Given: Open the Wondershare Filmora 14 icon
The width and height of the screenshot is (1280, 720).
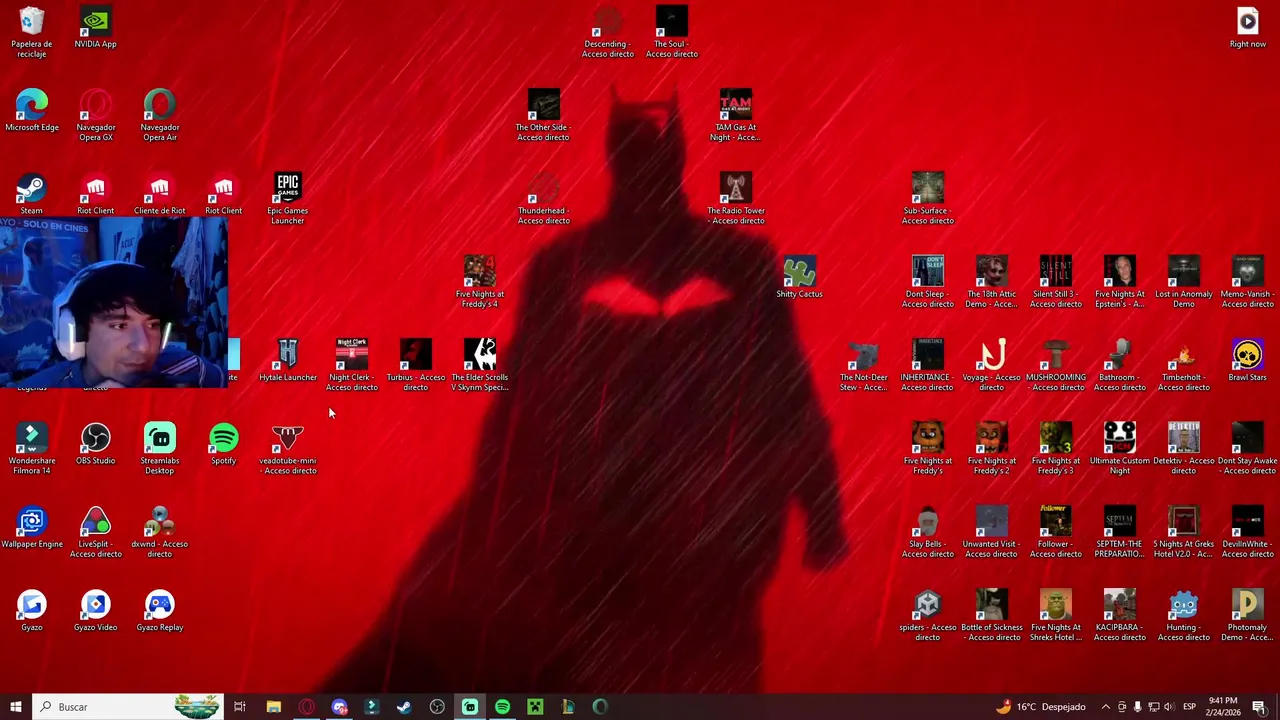Looking at the screenshot, I should point(32,449).
